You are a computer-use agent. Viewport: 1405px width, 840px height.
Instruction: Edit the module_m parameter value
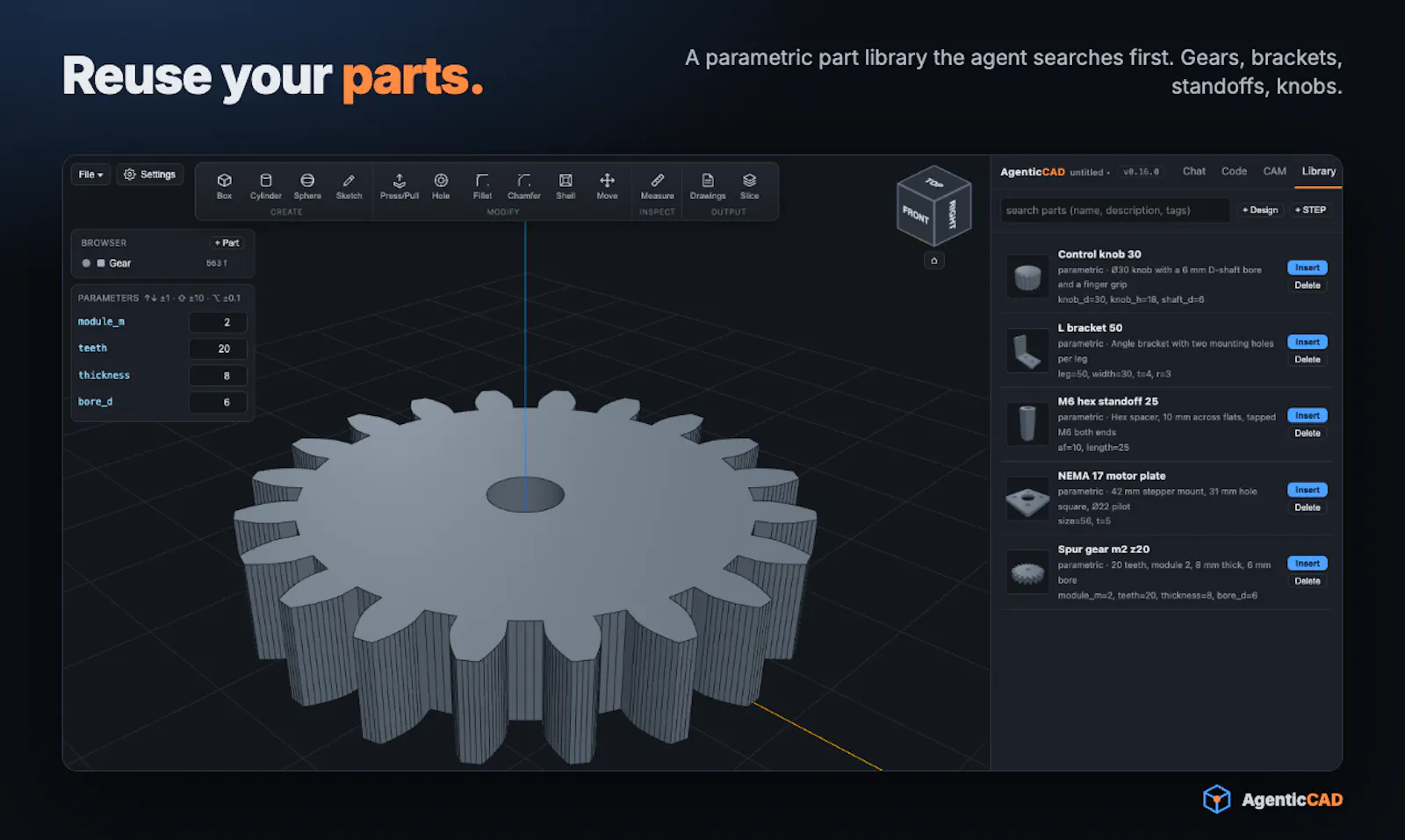click(218, 322)
